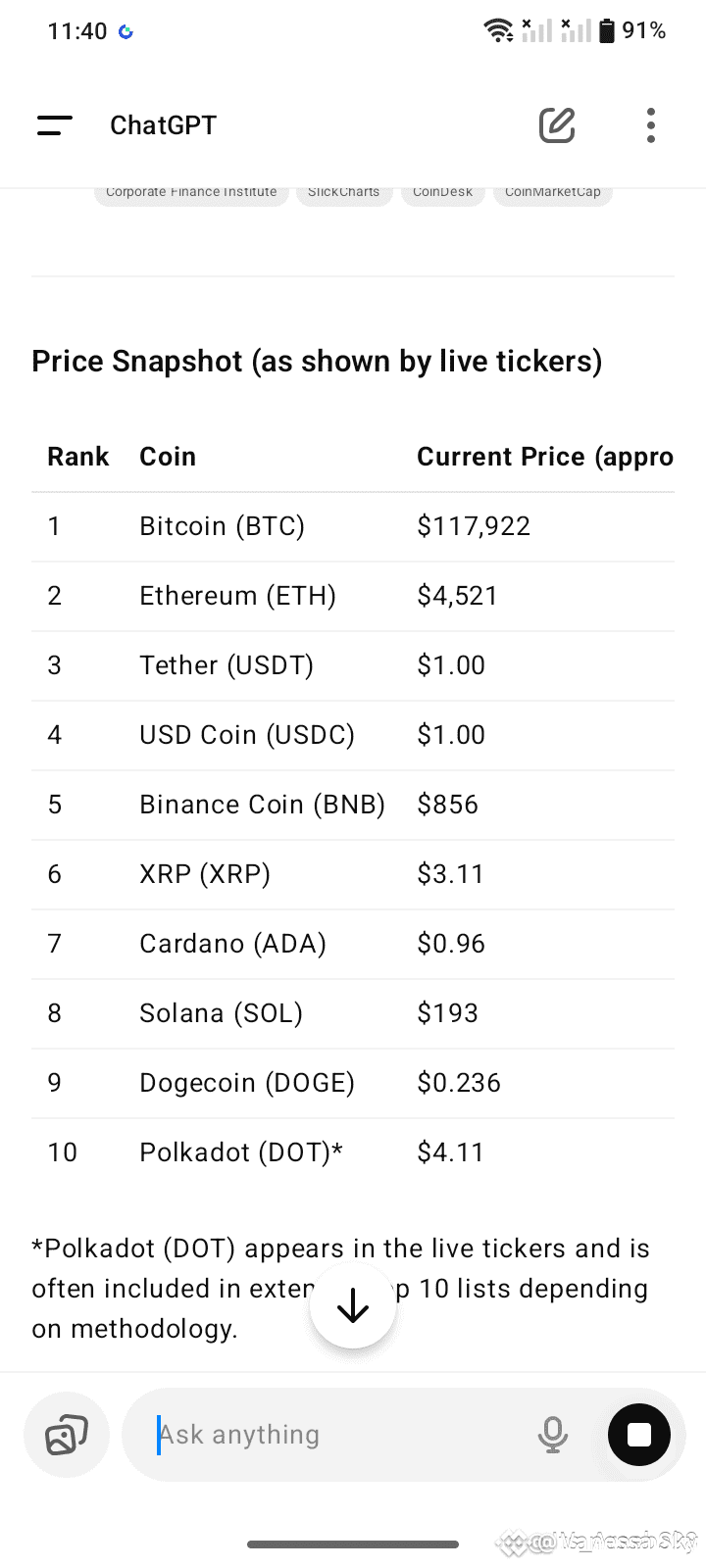Open the hamburger sidebar menu
This screenshot has height=1568, width=706.
(x=55, y=125)
